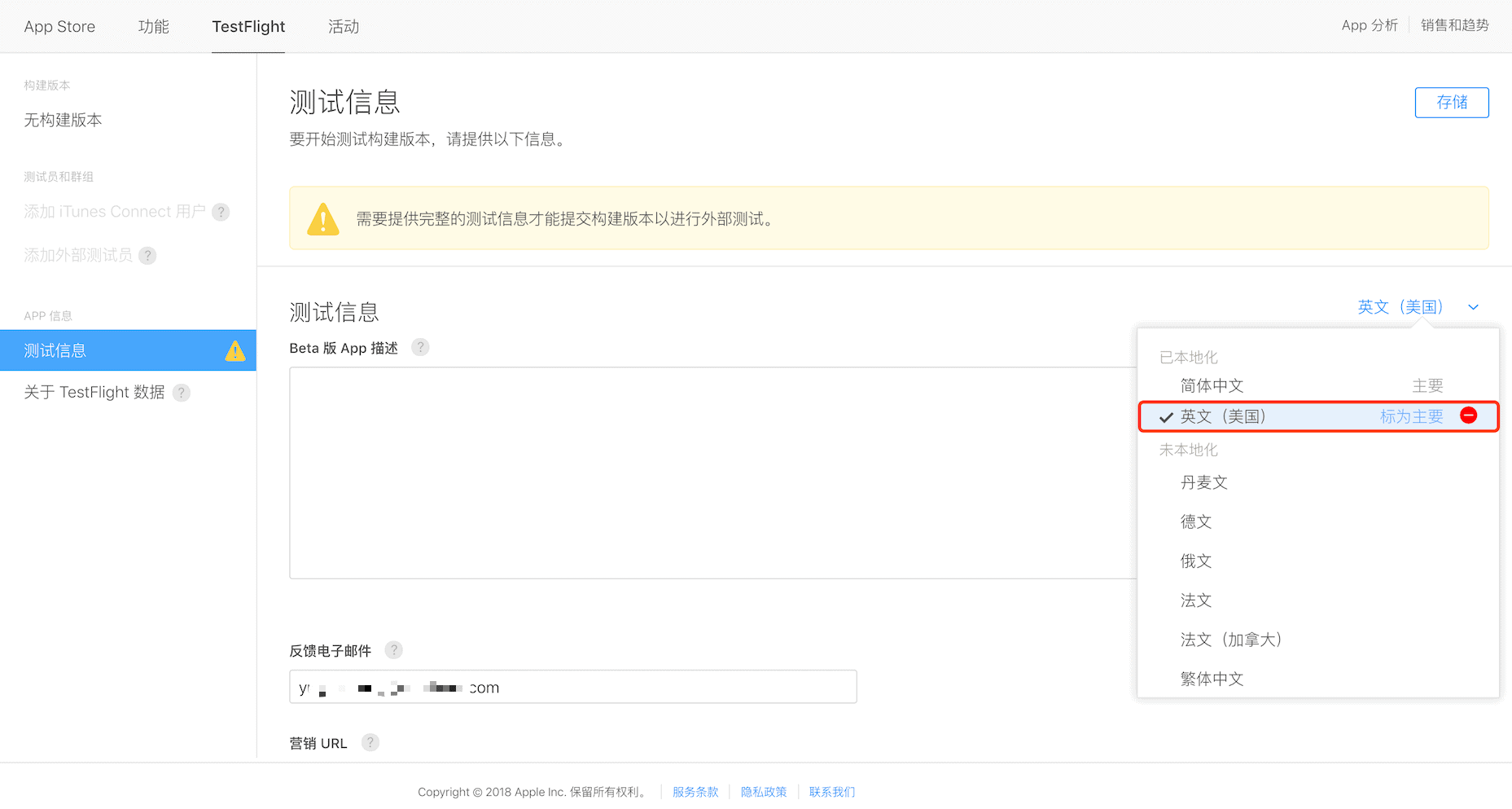Click 添加 iTunes Connect 用户
This screenshot has height=809, width=1512.
[x=115, y=212]
